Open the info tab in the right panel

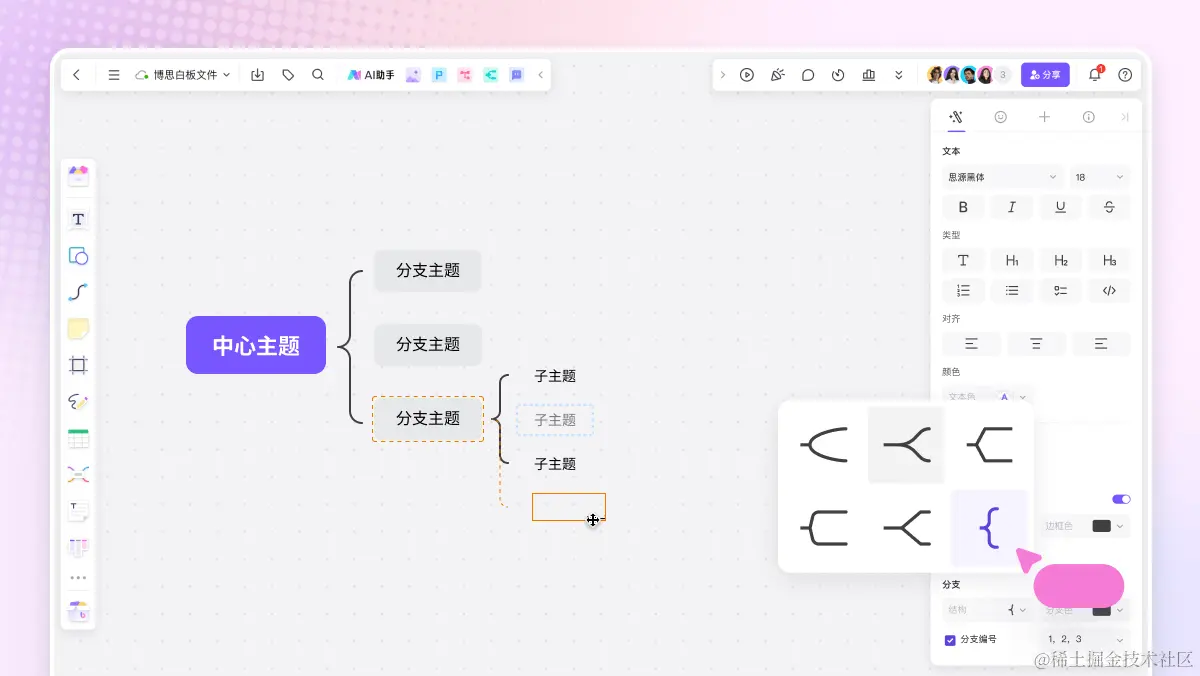click(1088, 117)
